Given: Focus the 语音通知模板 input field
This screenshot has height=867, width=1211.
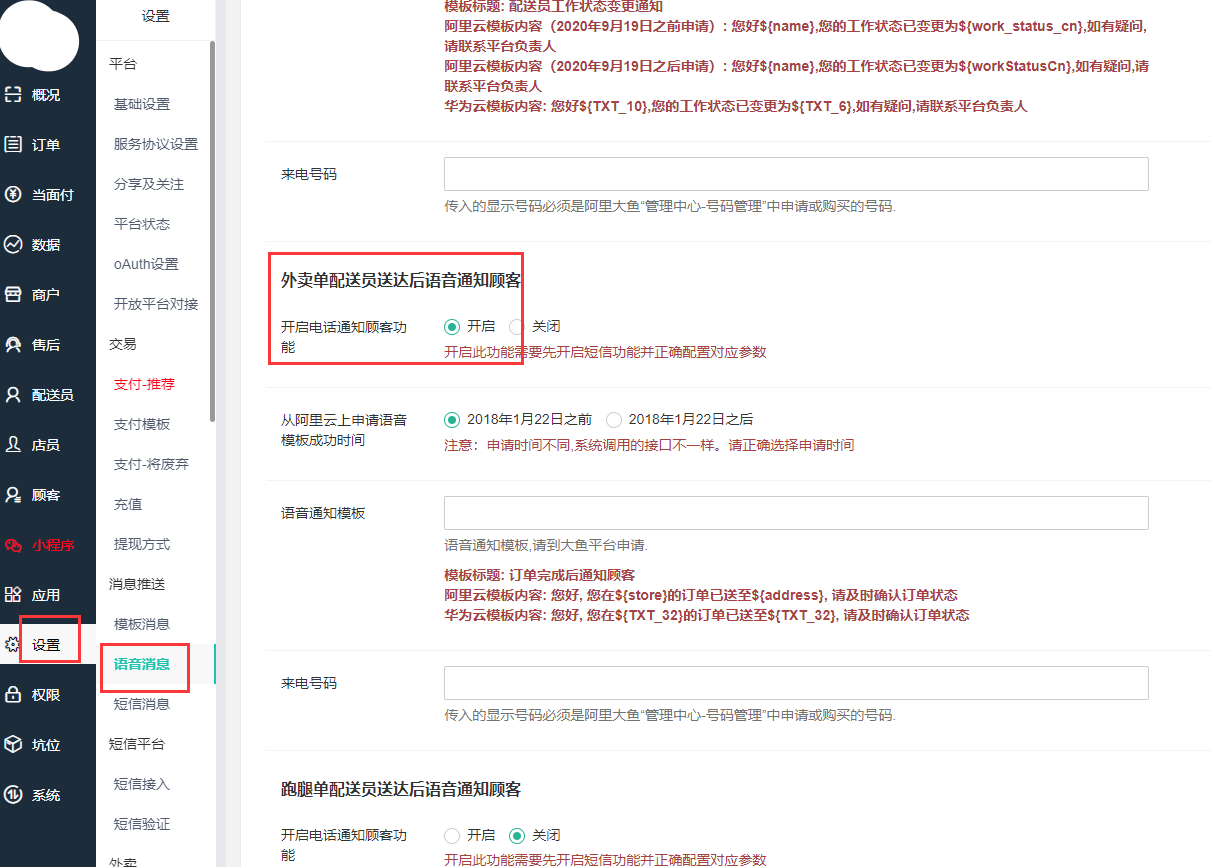Looking at the screenshot, I should (x=796, y=513).
